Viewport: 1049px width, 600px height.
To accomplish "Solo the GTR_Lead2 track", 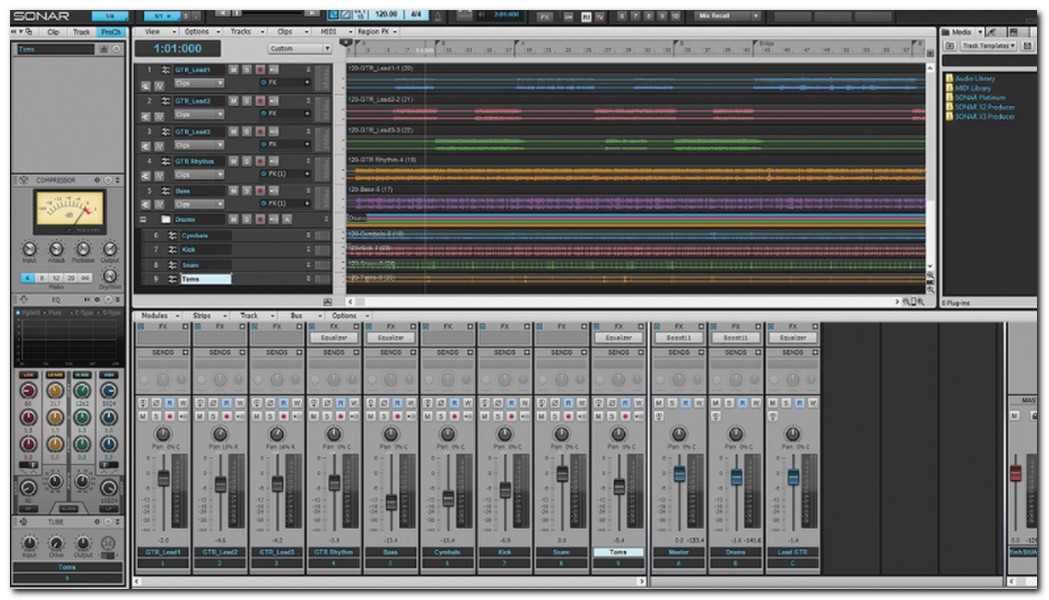I will point(247,101).
